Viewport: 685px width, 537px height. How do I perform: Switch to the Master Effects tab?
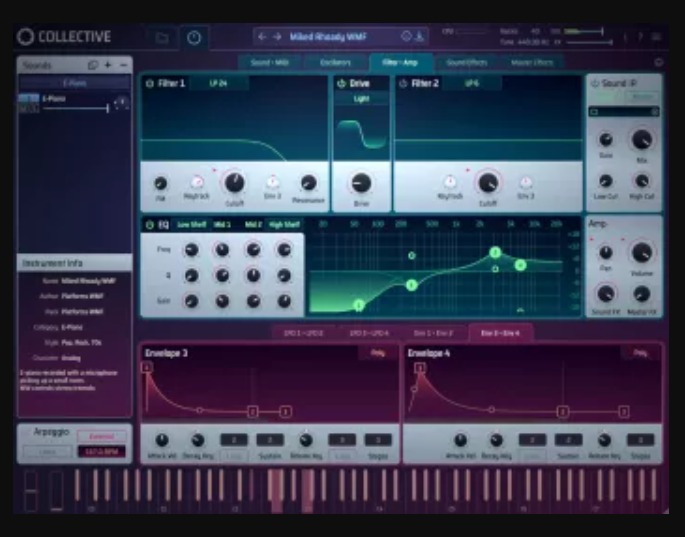pos(532,62)
